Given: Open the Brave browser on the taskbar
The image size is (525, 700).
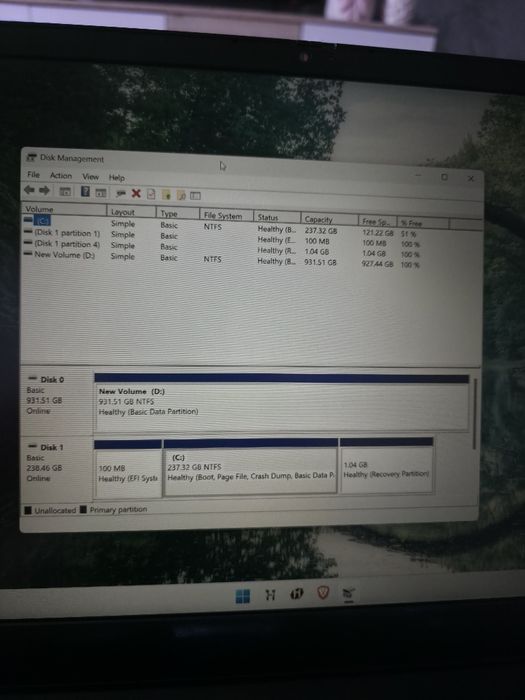Looking at the screenshot, I should 323,592.
